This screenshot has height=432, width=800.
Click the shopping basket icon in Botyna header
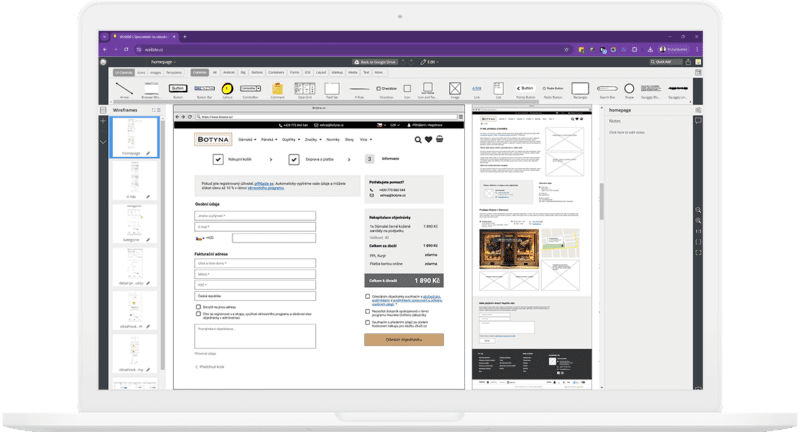pos(439,140)
